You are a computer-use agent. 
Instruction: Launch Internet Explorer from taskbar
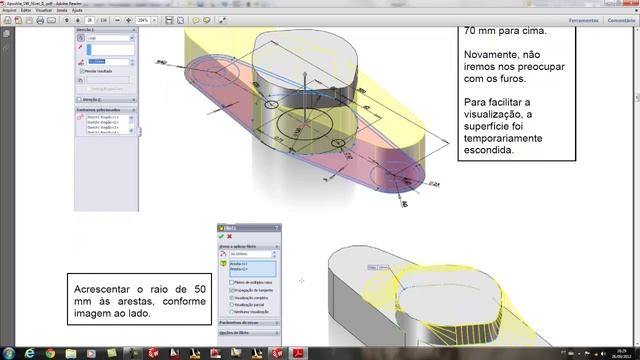29,353
